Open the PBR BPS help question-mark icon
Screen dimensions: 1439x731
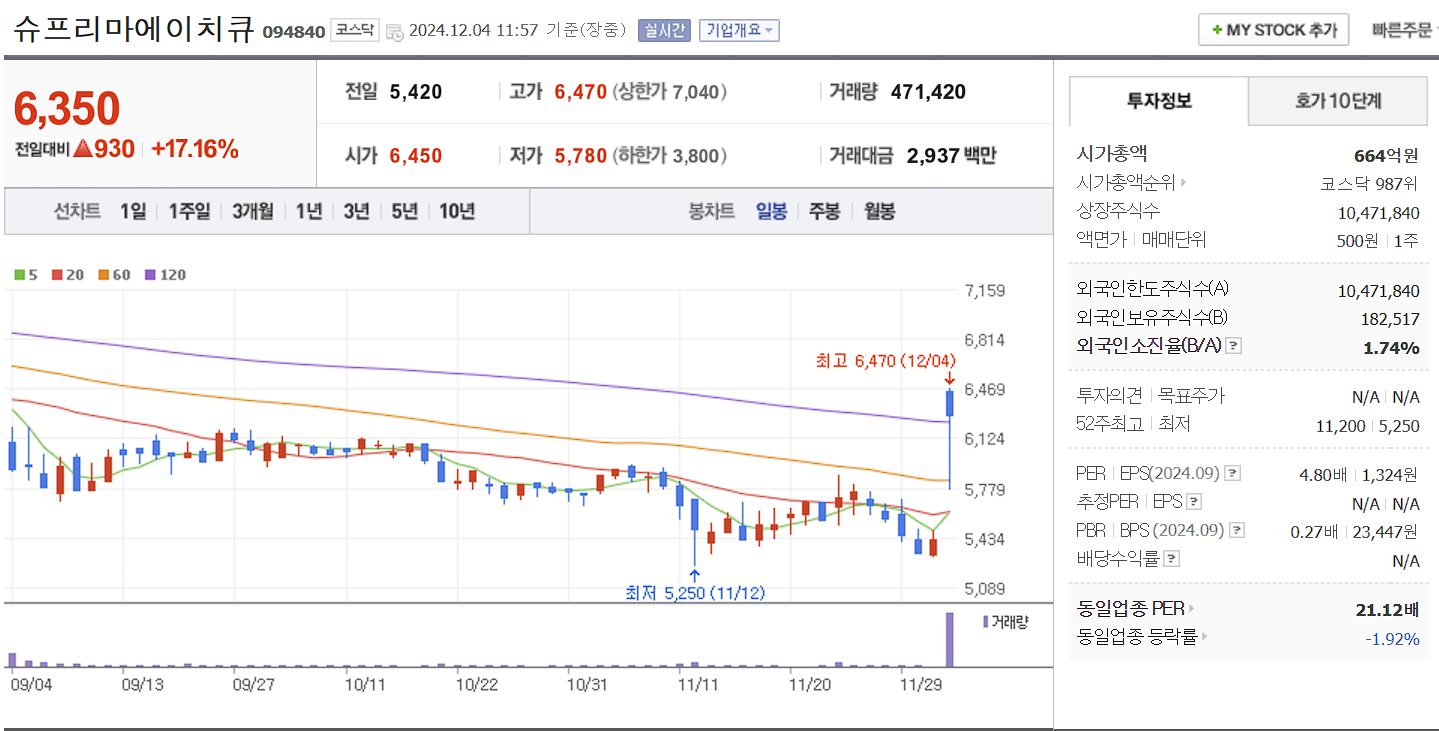pos(1238,530)
